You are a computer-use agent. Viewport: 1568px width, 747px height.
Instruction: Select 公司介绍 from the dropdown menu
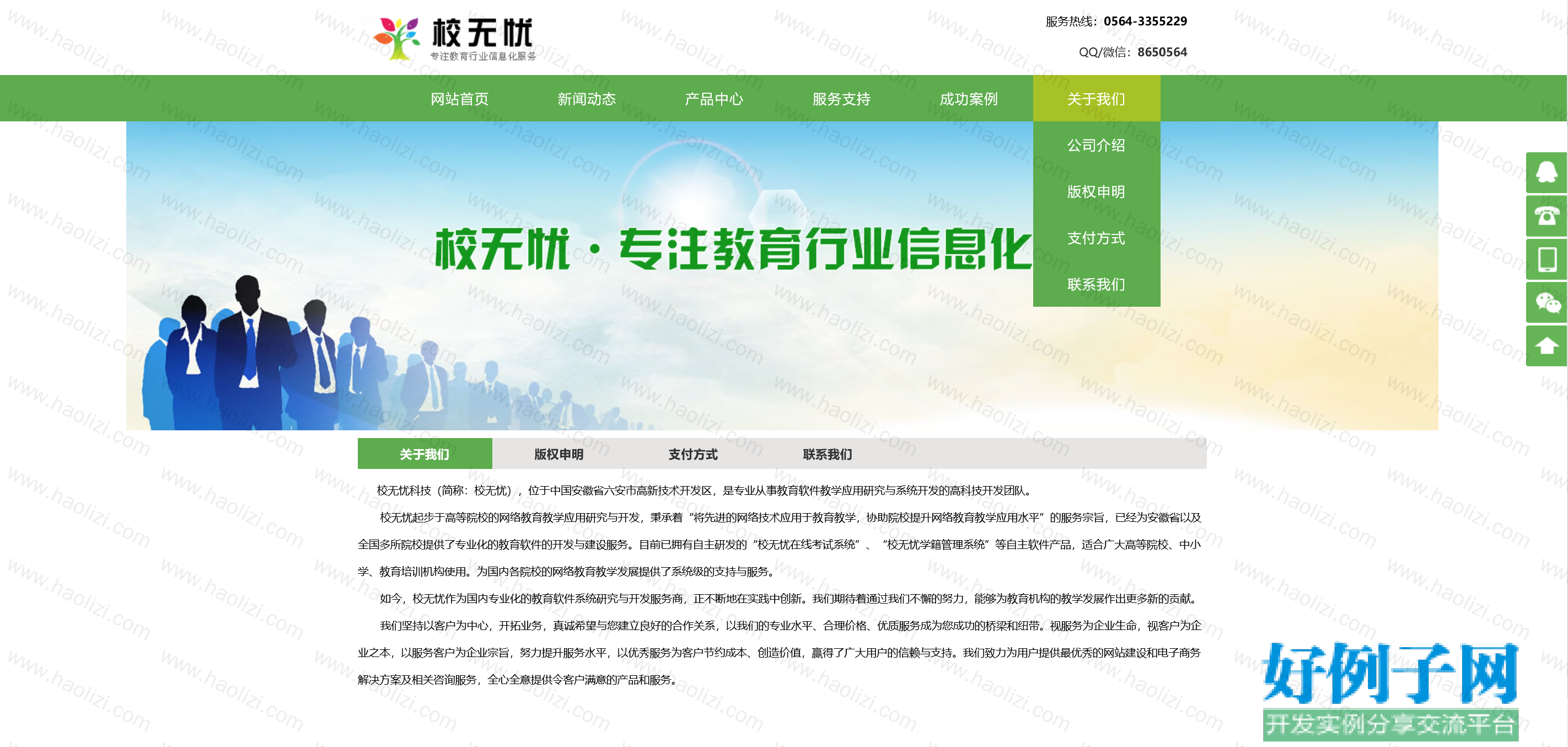pyautogui.click(x=1096, y=145)
